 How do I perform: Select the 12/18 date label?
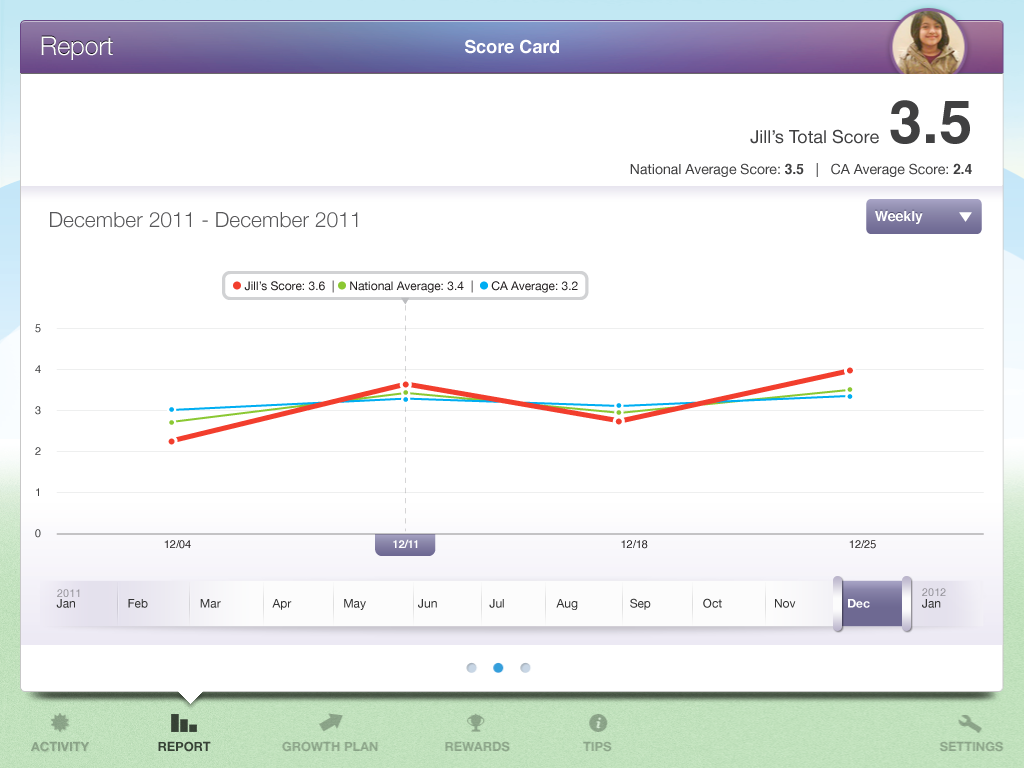click(633, 544)
